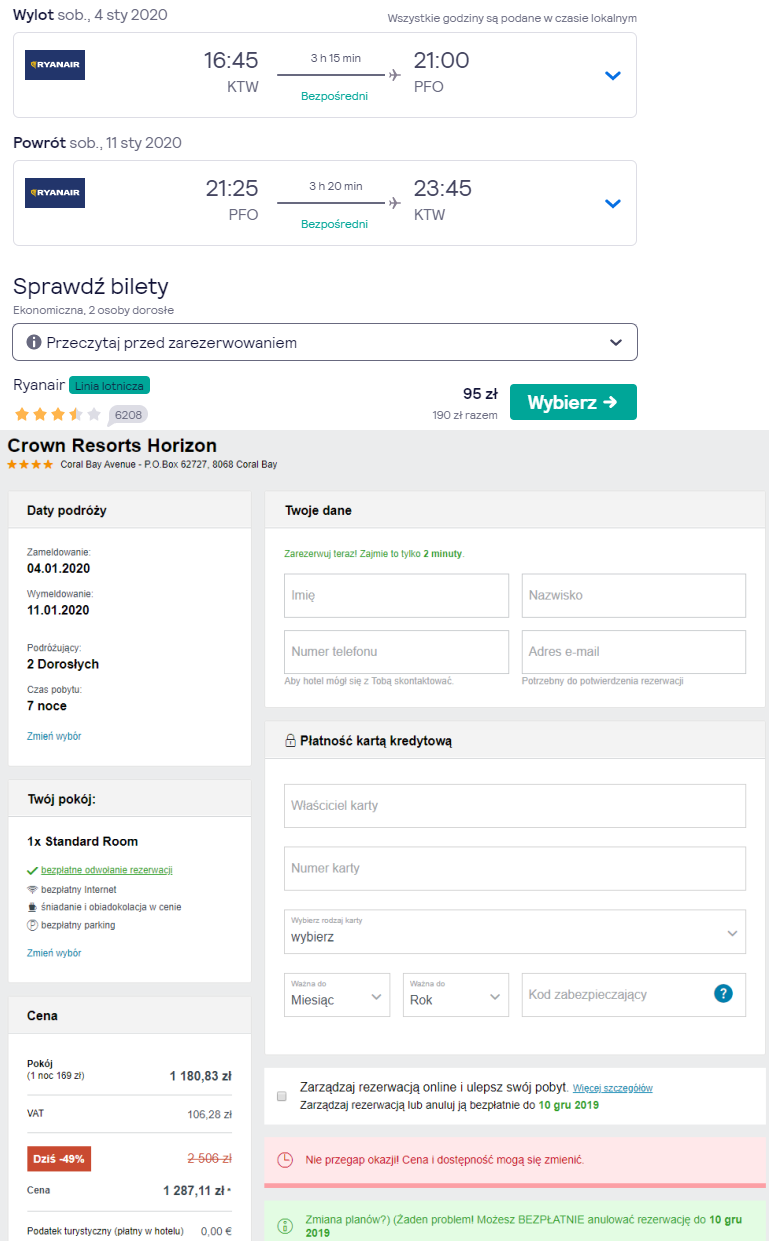Viewport: 769px width, 1241px height.
Task: Open the card type dropdown
Action: [x=515, y=932]
